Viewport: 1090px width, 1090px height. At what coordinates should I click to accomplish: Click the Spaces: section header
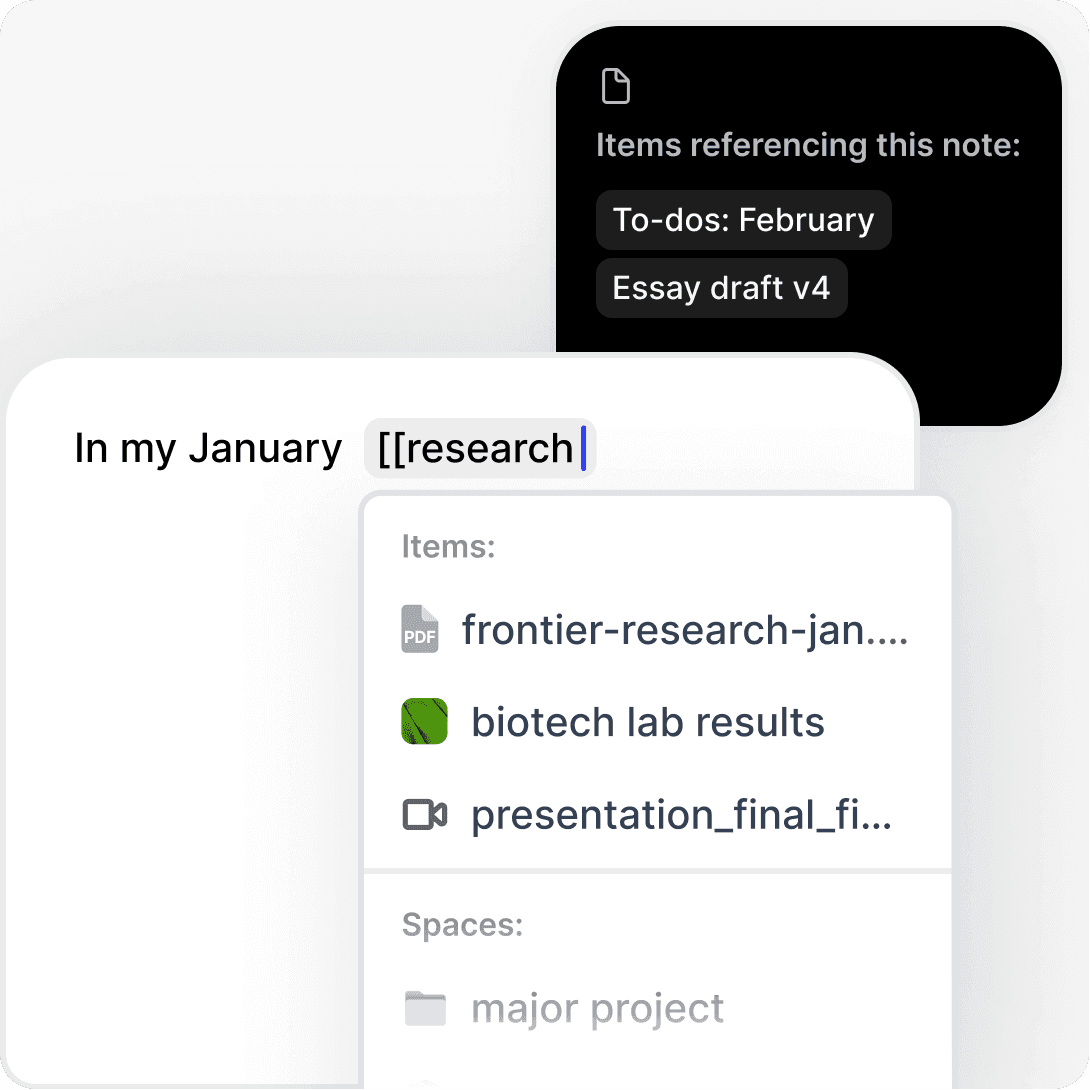(462, 925)
